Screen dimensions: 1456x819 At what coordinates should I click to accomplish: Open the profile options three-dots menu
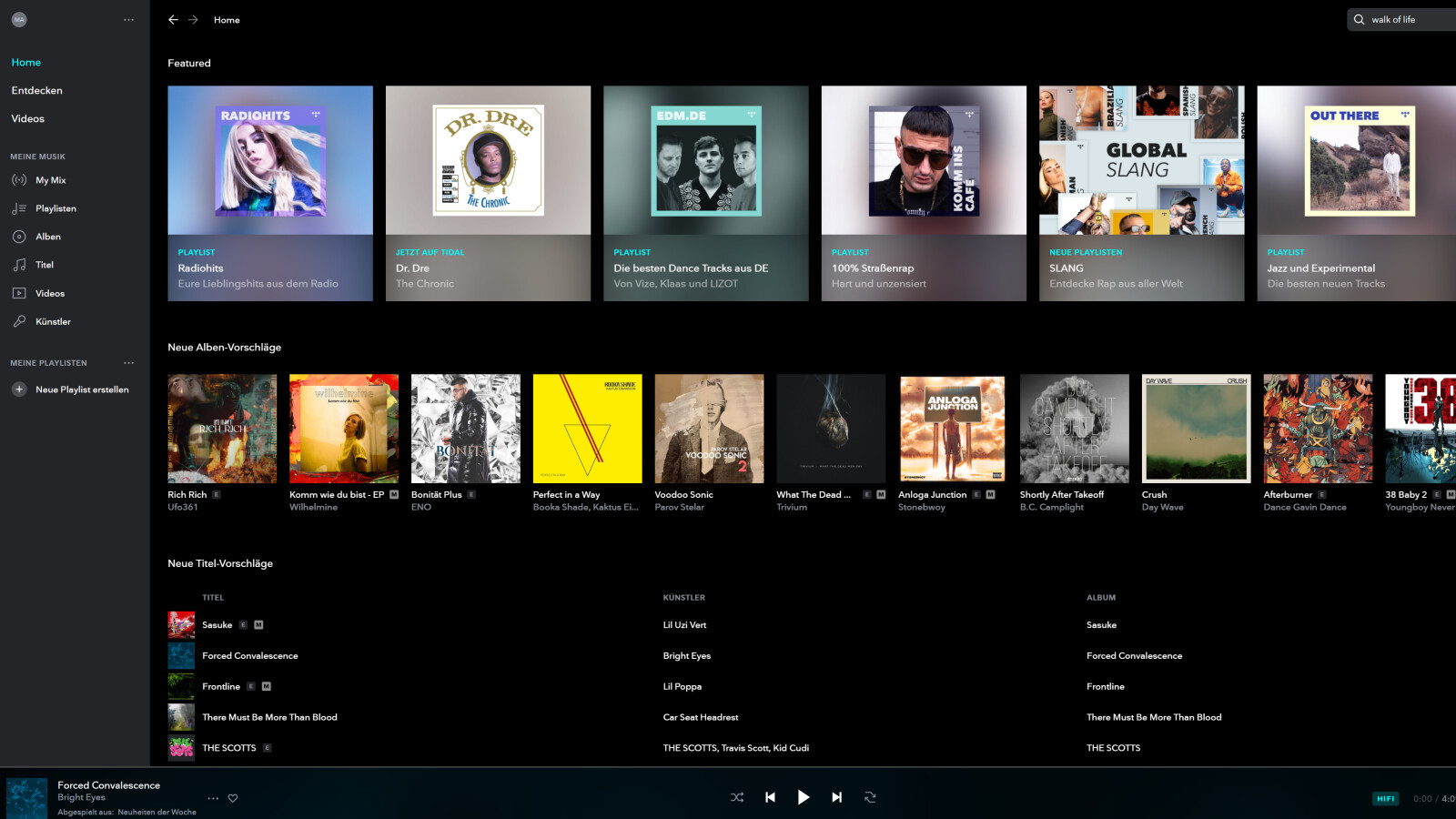point(128,20)
